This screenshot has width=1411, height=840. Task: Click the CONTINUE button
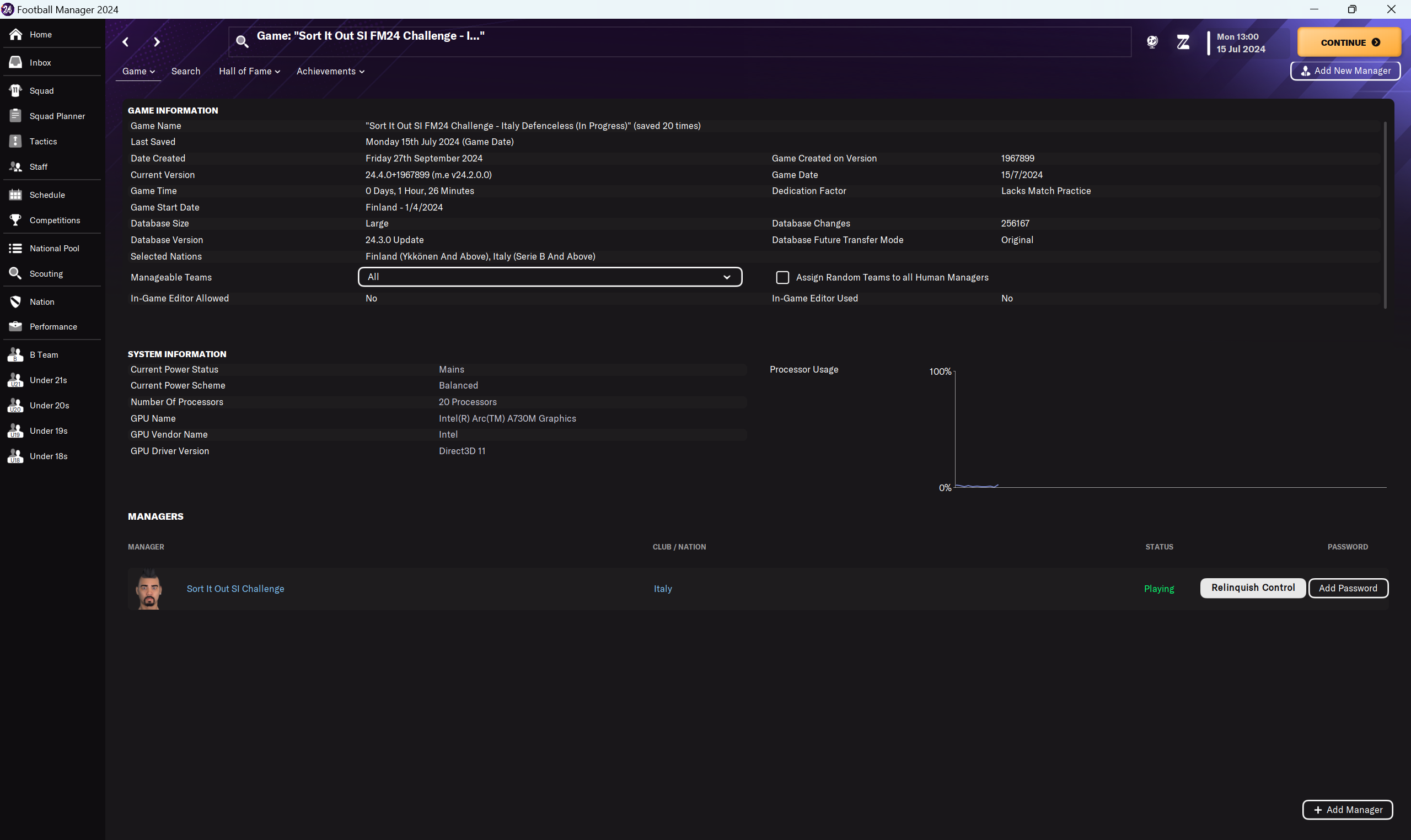tap(1349, 42)
